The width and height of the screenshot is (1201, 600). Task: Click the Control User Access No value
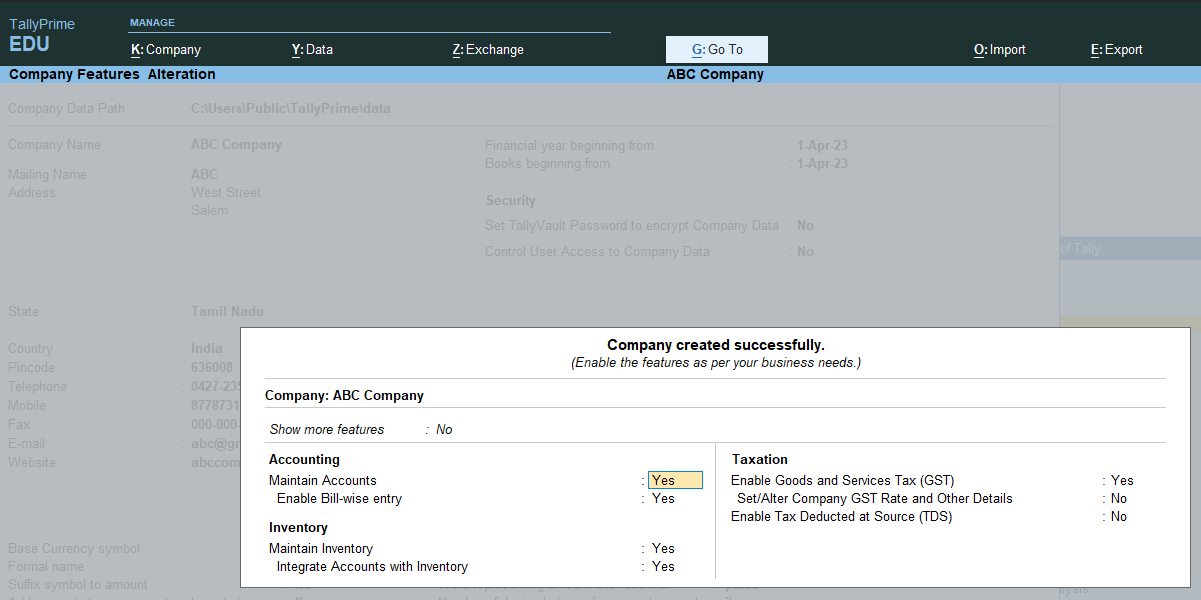tap(805, 251)
